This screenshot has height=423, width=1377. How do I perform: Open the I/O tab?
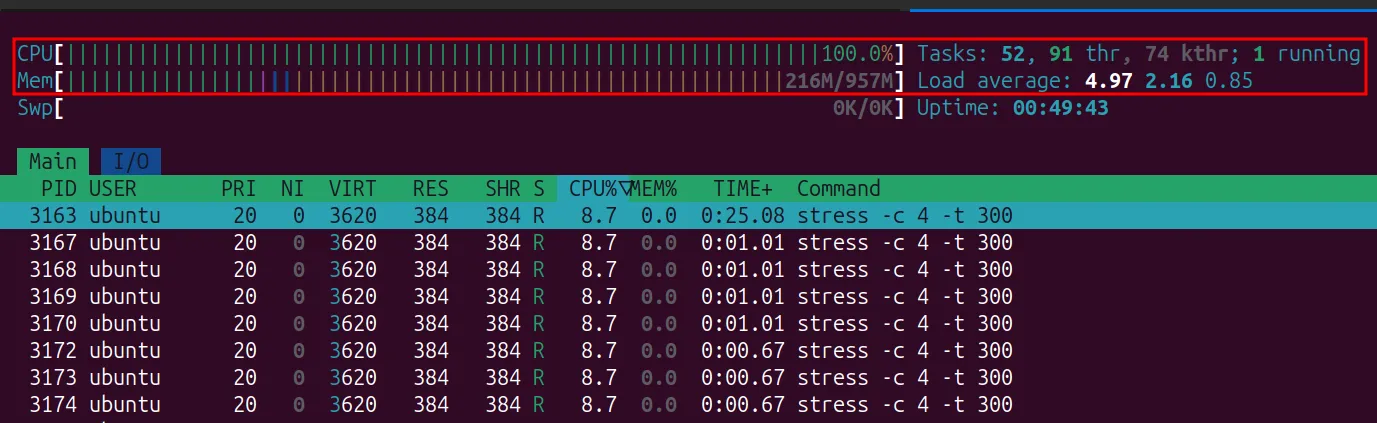131,161
